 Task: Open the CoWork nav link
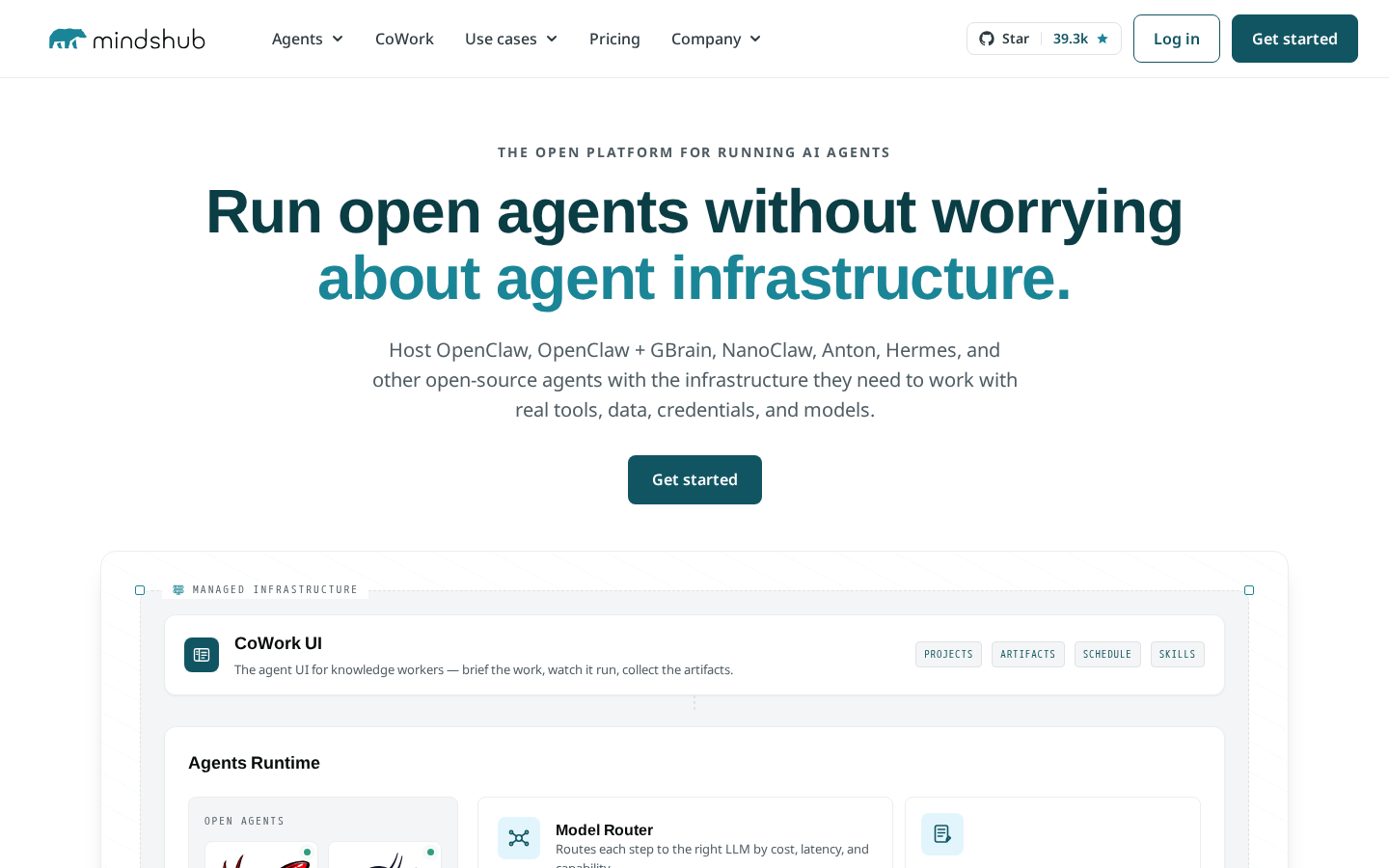[404, 39]
